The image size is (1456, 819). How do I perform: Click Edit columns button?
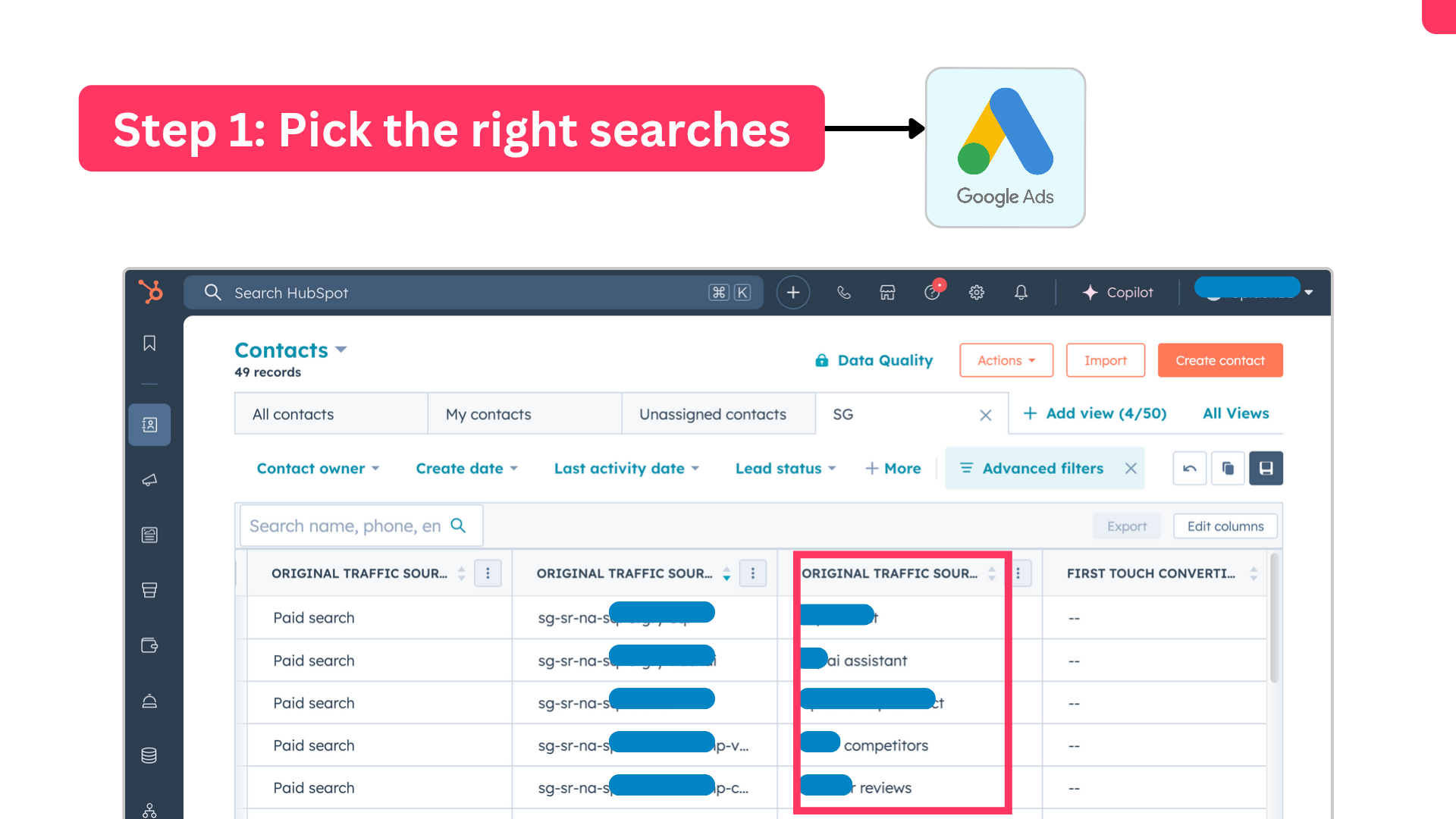point(1225,526)
